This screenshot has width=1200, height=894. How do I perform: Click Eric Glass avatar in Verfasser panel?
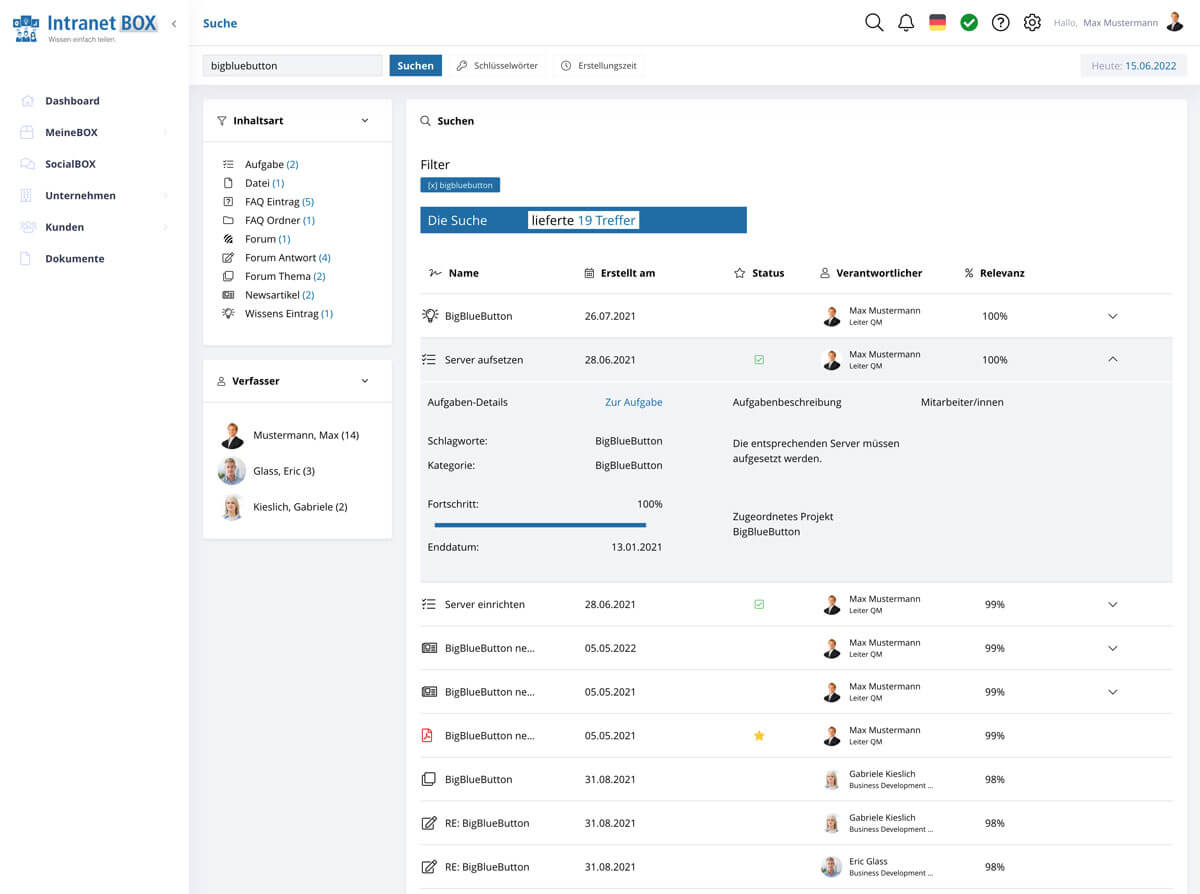click(x=232, y=471)
